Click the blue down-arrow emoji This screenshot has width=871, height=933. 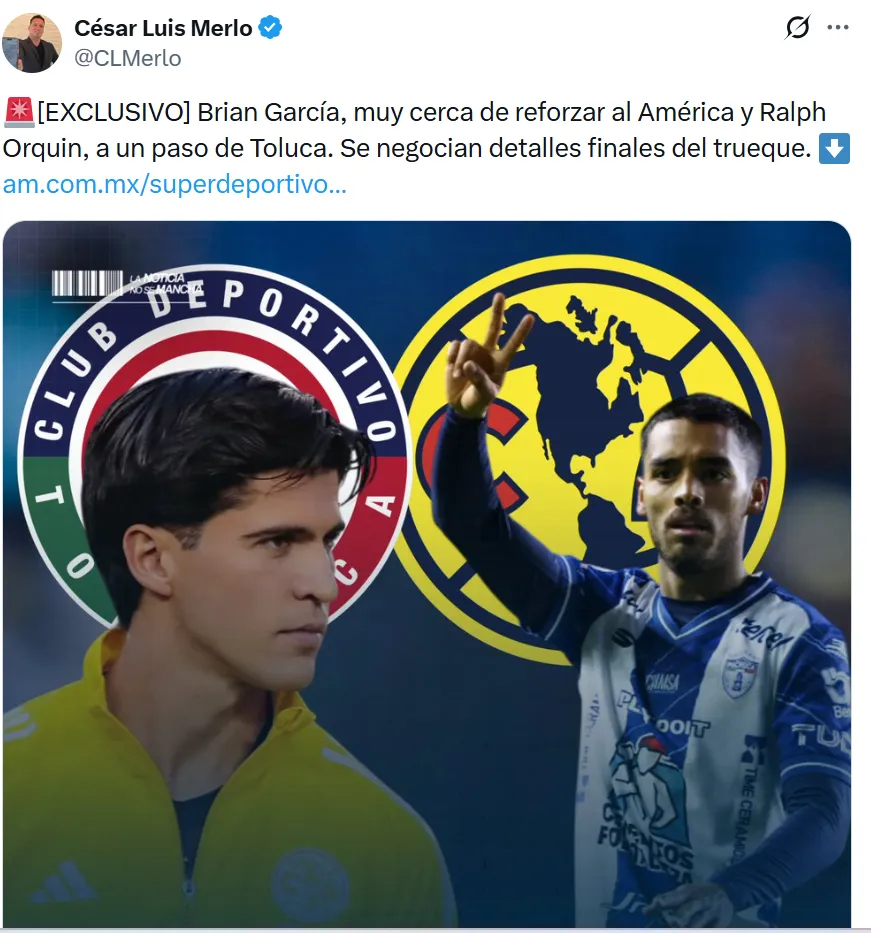[834, 149]
